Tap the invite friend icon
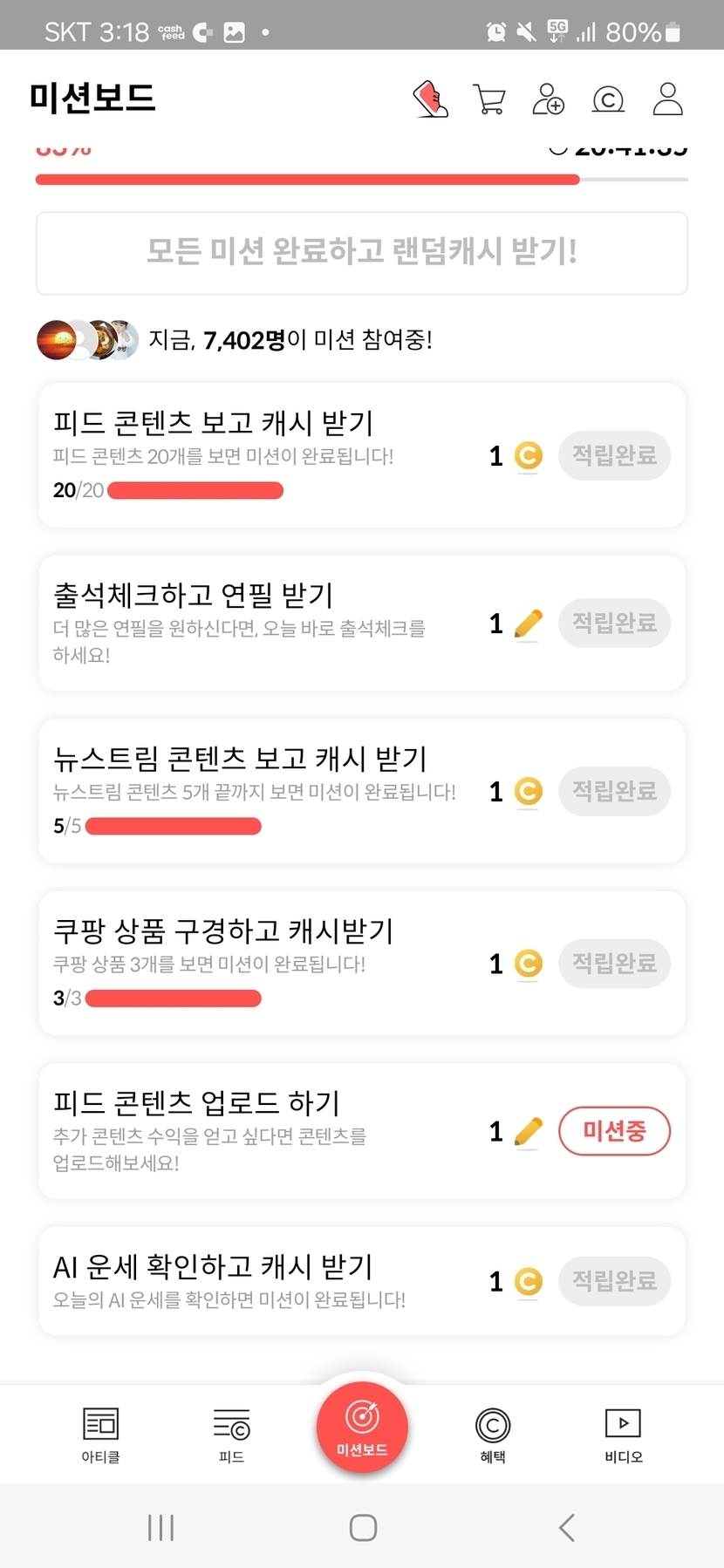 pyautogui.click(x=549, y=99)
